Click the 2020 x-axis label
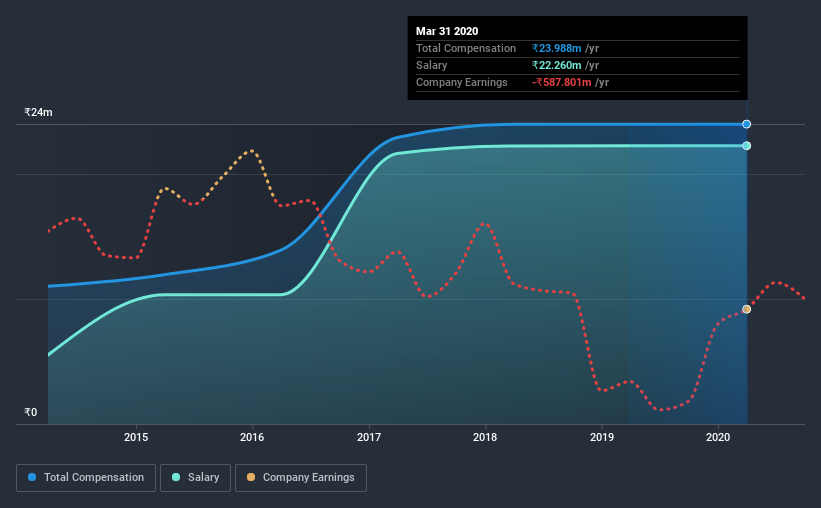The image size is (821, 508). (718, 437)
